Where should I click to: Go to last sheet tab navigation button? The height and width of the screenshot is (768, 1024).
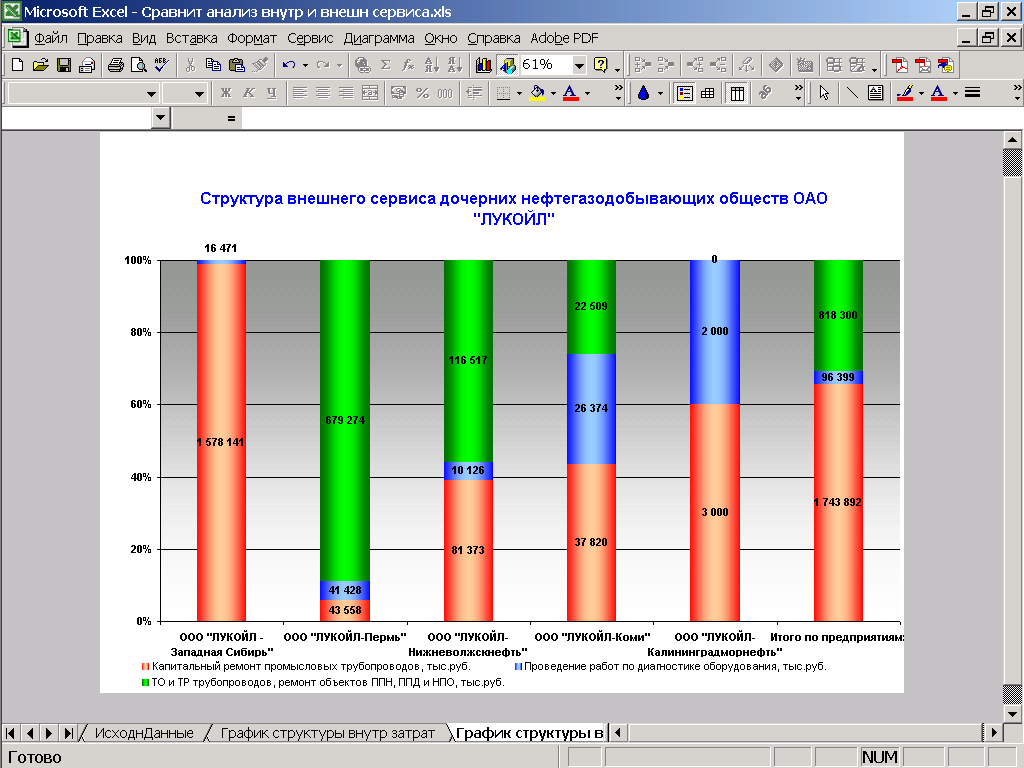[x=68, y=733]
